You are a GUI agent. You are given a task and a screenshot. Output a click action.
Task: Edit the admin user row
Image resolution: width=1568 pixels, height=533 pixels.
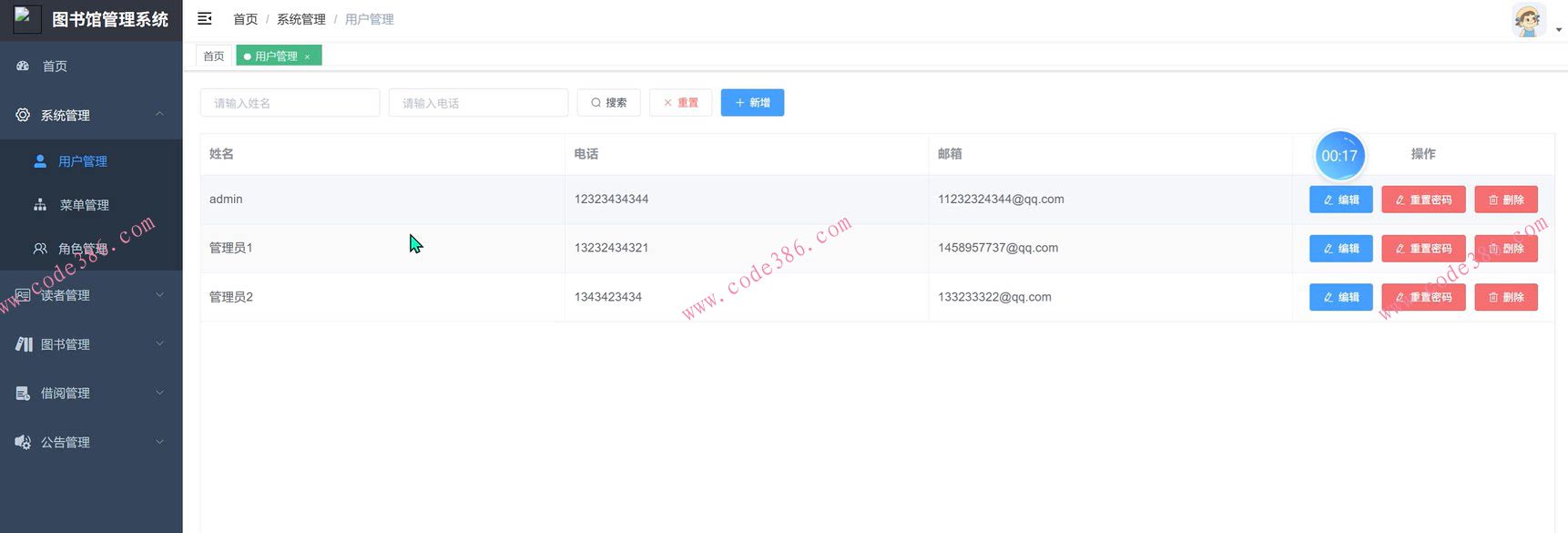pyautogui.click(x=1340, y=200)
